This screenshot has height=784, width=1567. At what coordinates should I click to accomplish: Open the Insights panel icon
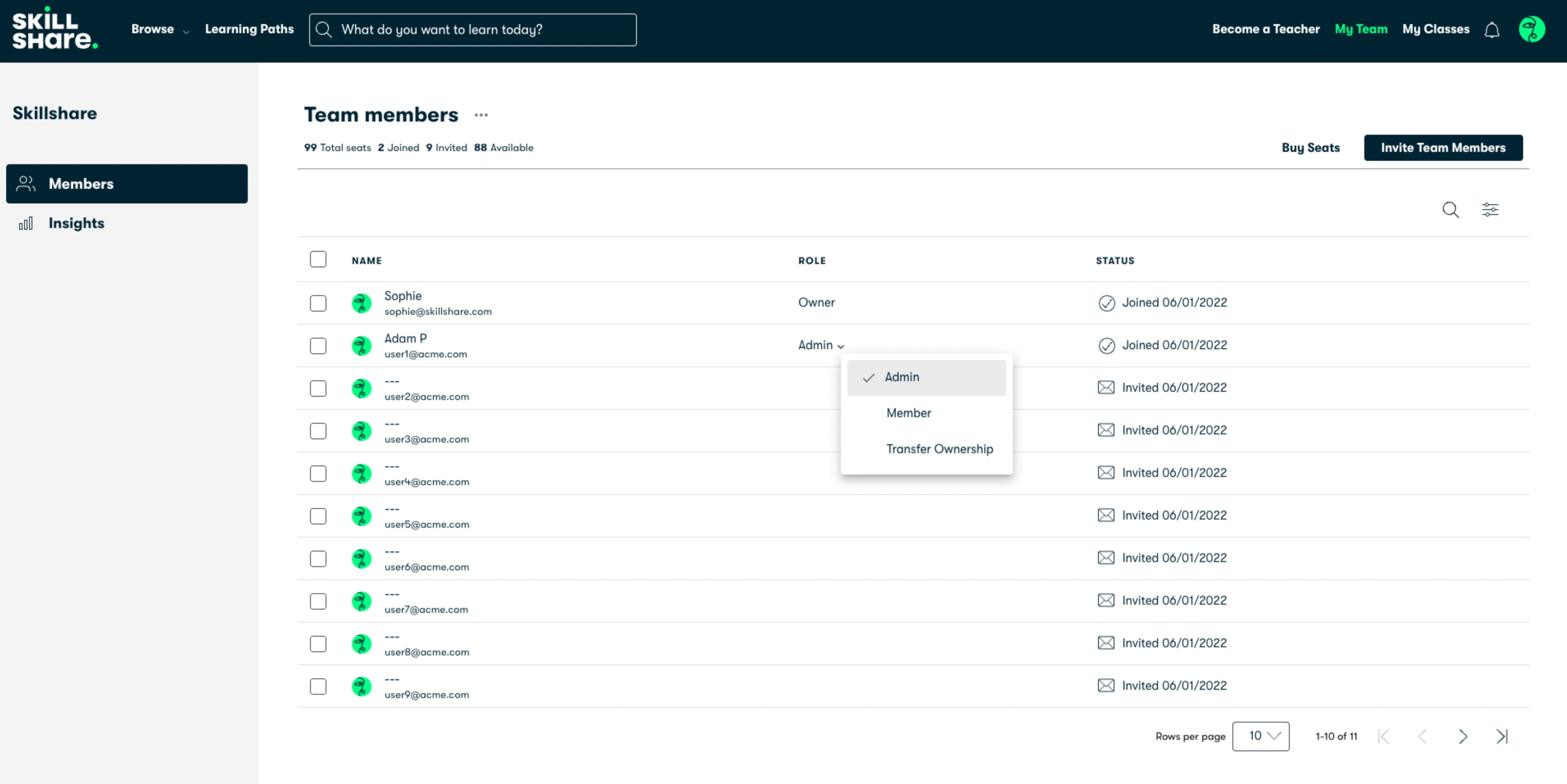25,223
